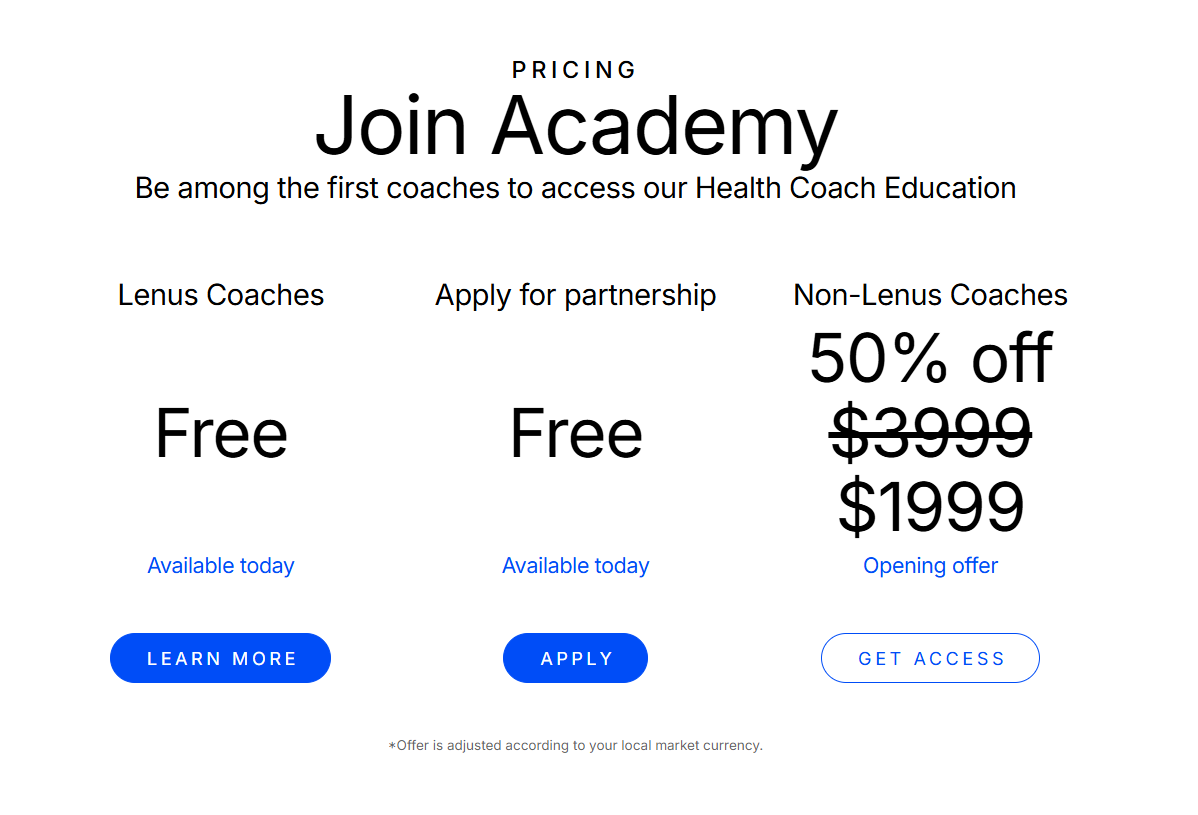Select the 'Non-Lenus Coaches' plan title
Viewport: 1198px width, 815px height.
click(x=930, y=295)
